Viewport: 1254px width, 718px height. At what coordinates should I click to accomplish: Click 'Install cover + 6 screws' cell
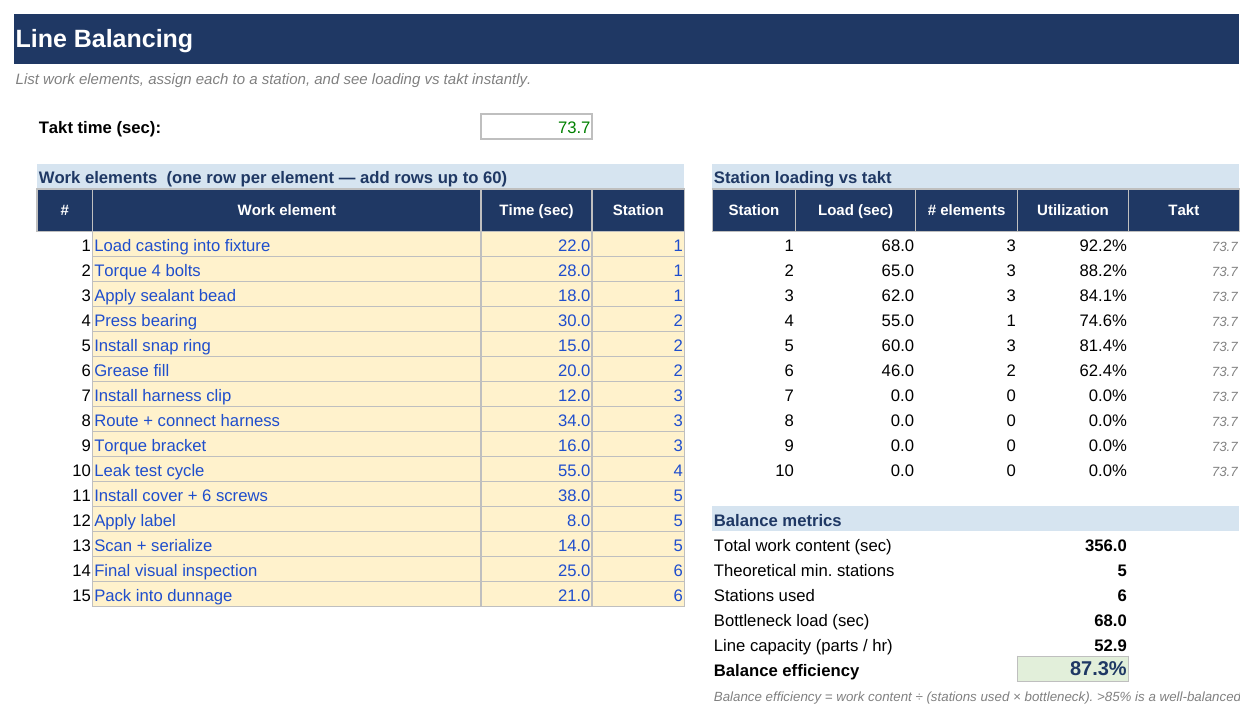tap(286, 495)
